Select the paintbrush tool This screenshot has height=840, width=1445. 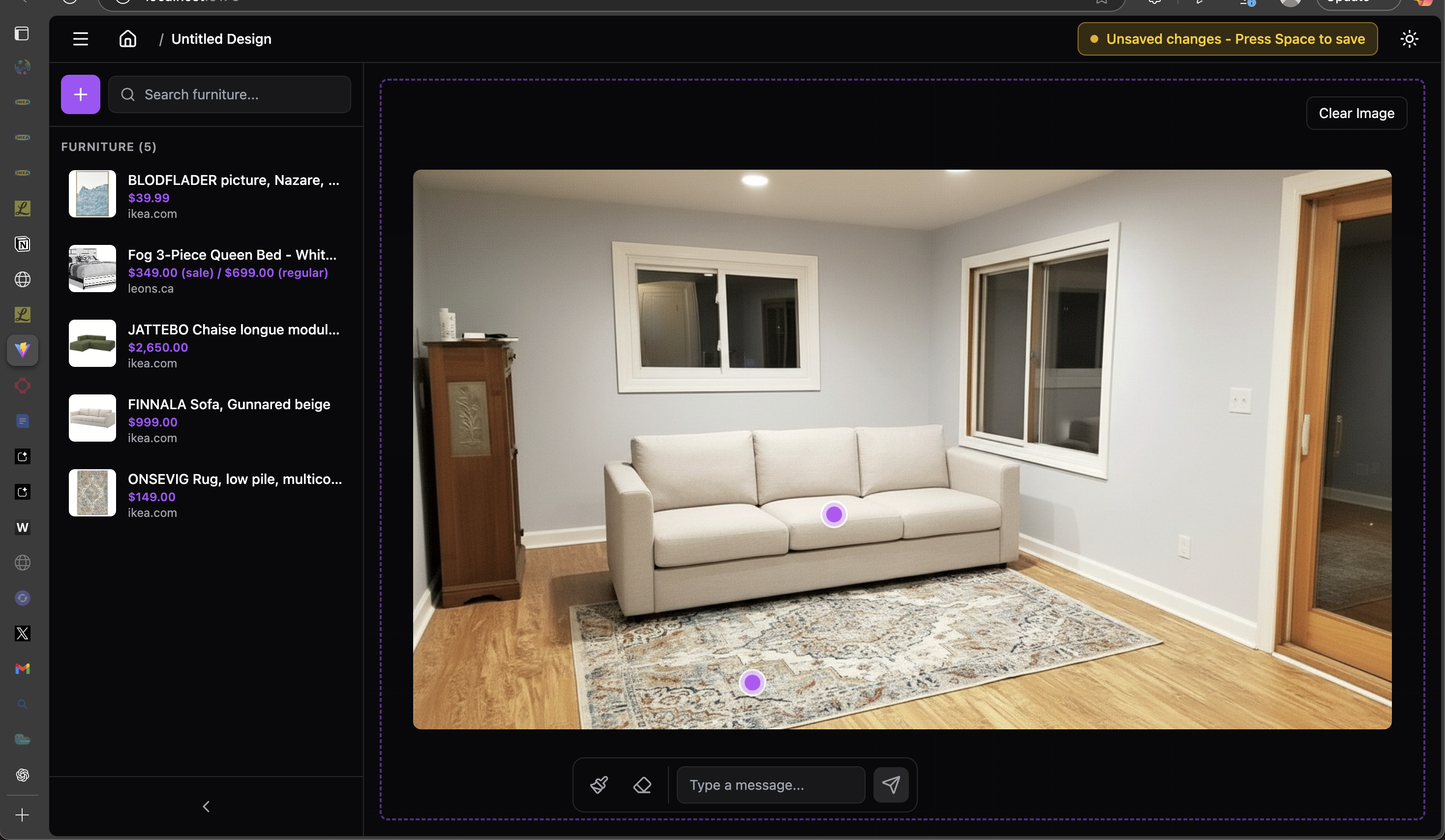click(x=599, y=785)
